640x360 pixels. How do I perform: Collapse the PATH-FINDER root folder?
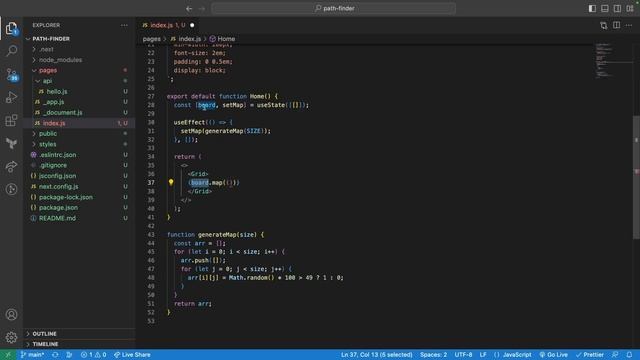[80, 39]
